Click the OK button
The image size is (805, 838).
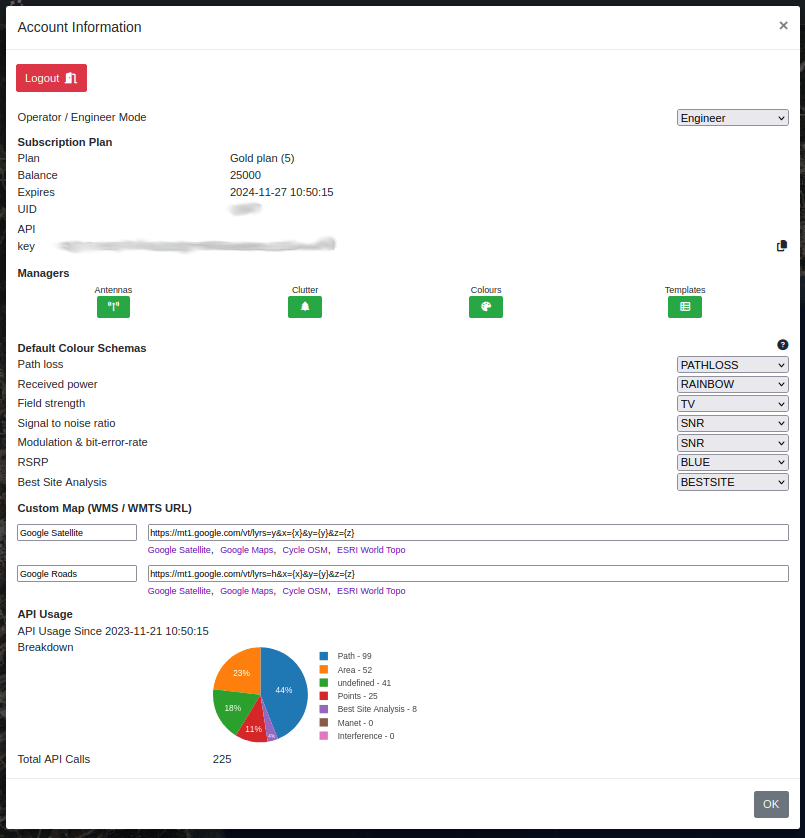[x=770, y=804]
